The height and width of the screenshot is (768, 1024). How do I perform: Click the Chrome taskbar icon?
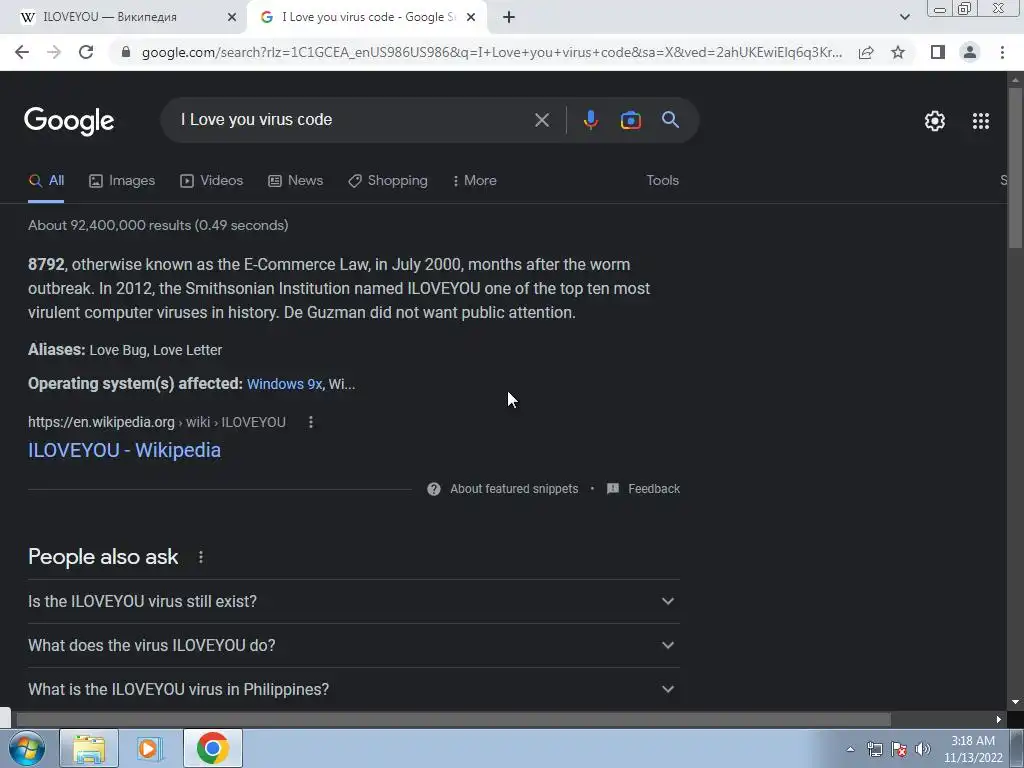pyautogui.click(x=213, y=748)
